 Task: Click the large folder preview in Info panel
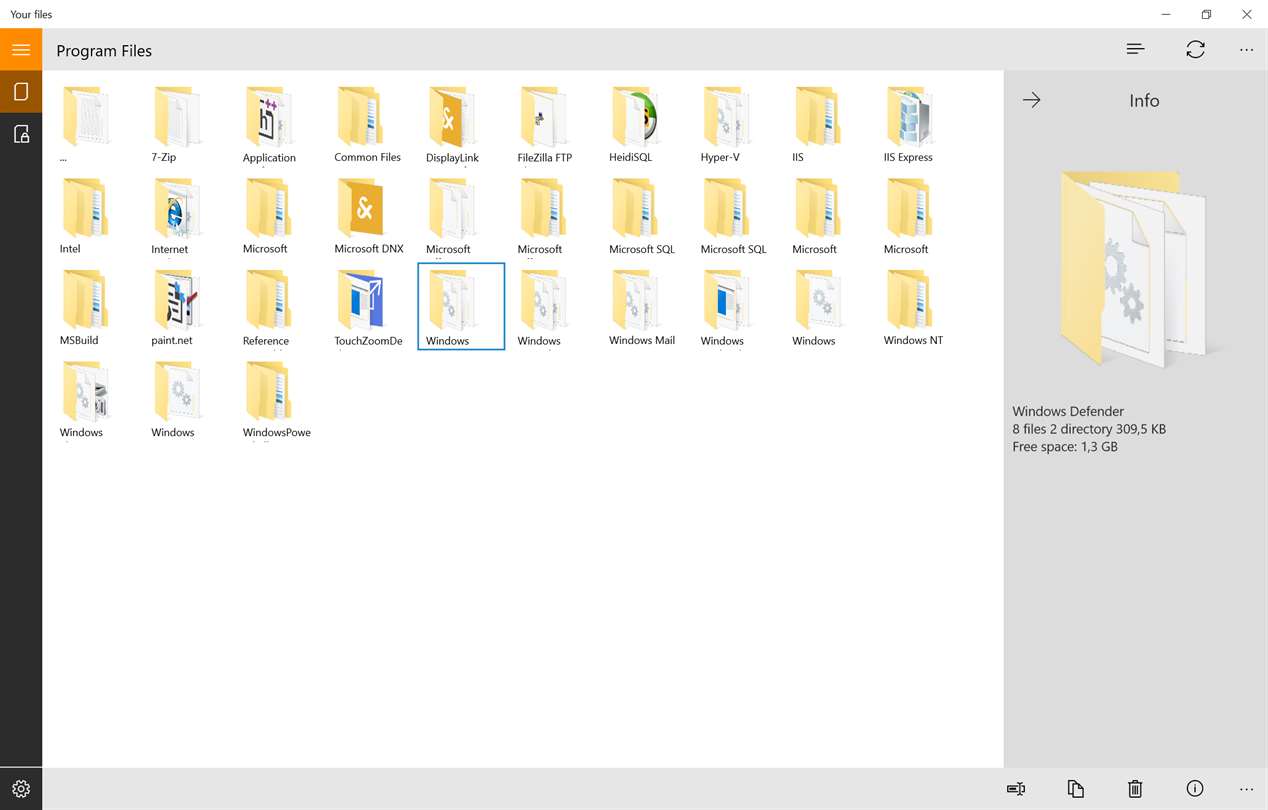point(1135,267)
